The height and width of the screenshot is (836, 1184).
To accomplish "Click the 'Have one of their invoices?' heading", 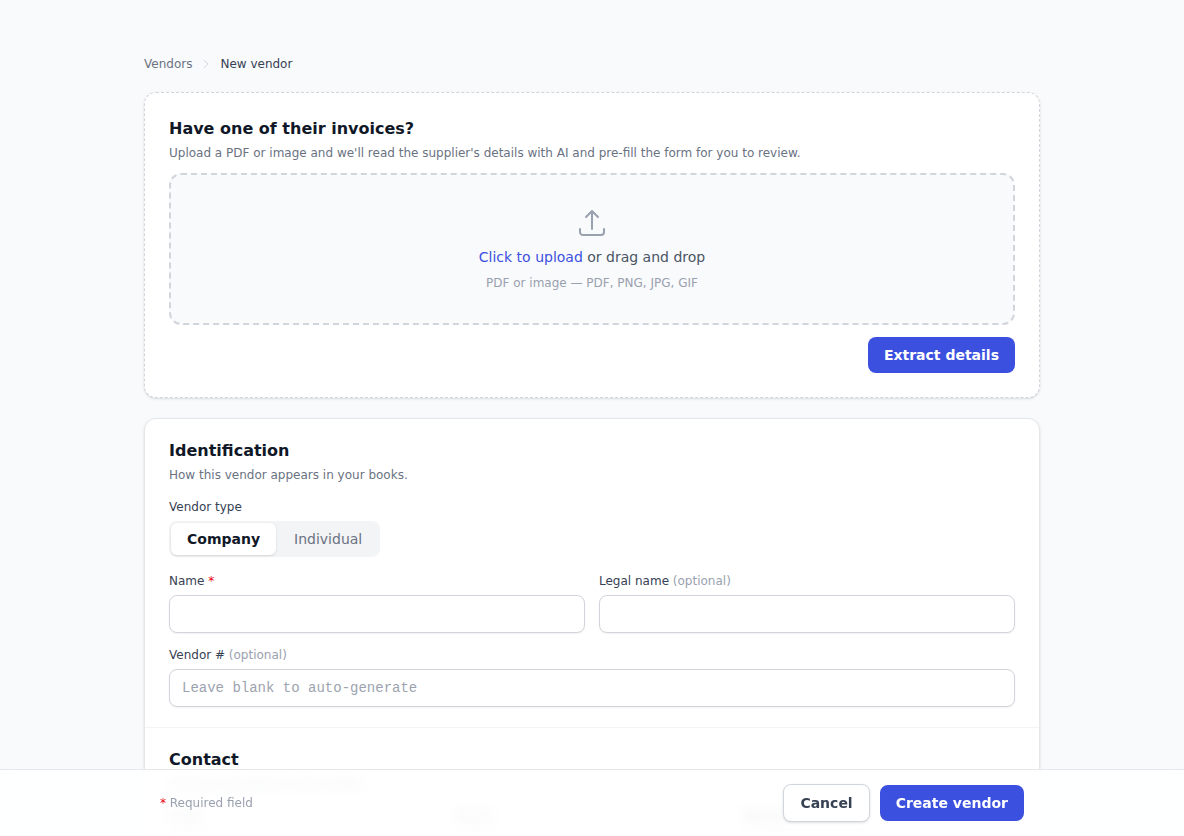I will click(291, 128).
